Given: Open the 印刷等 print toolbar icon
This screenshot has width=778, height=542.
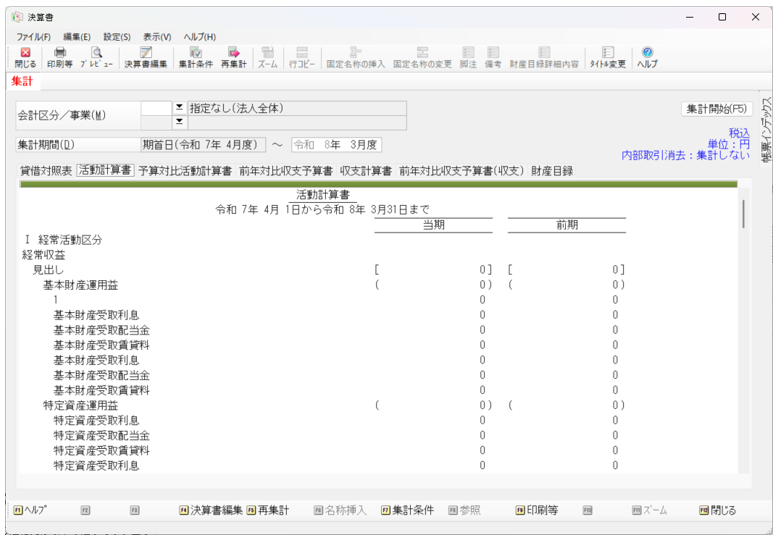Looking at the screenshot, I should point(60,57).
